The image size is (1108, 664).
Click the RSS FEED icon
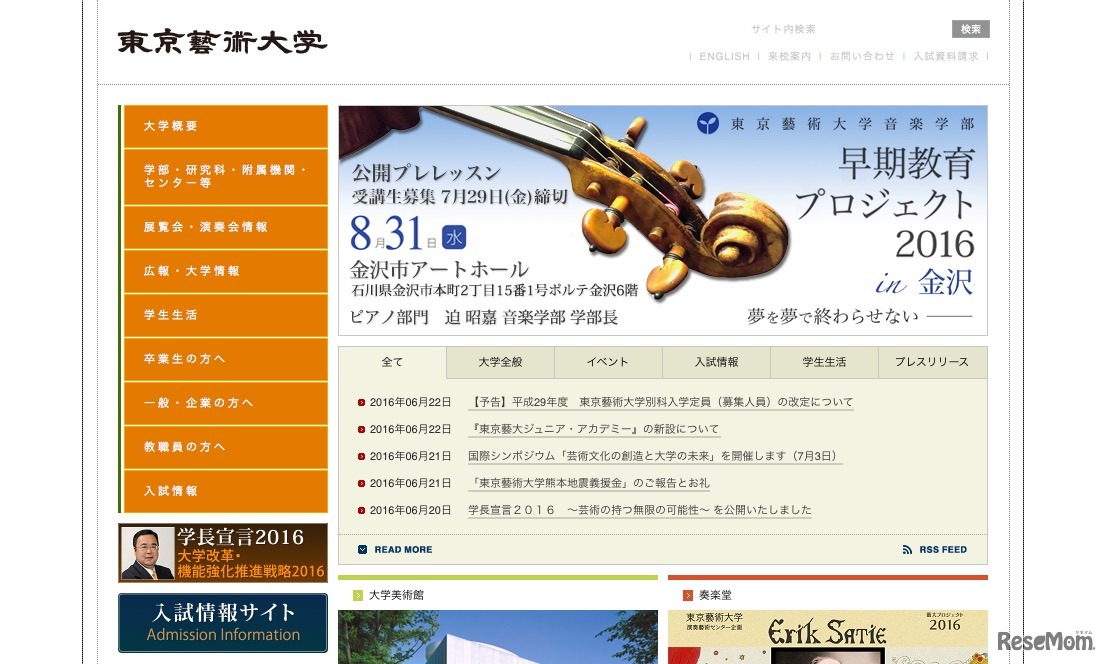(x=907, y=550)
